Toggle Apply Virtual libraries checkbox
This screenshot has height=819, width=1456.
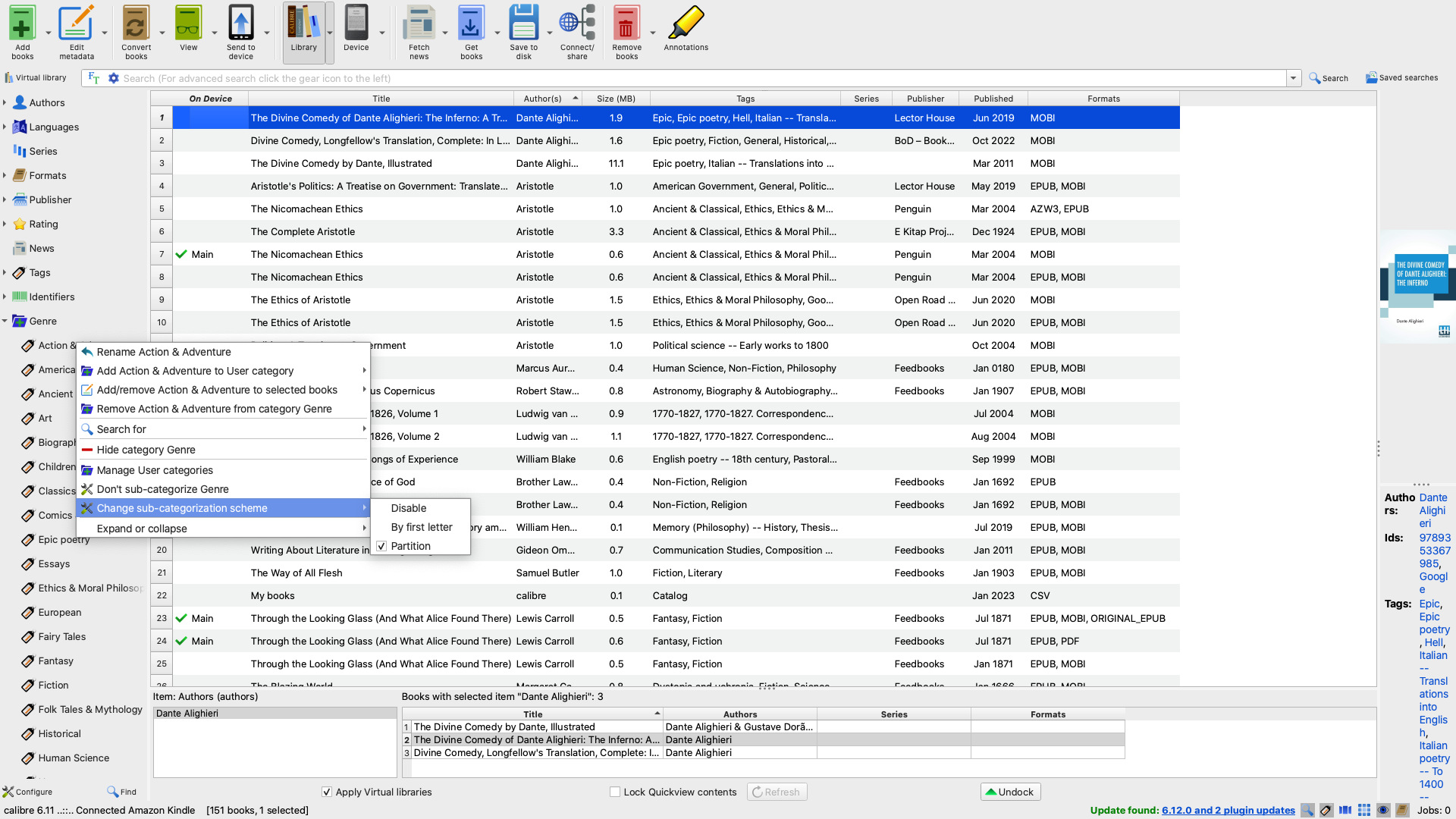(327, 792)
